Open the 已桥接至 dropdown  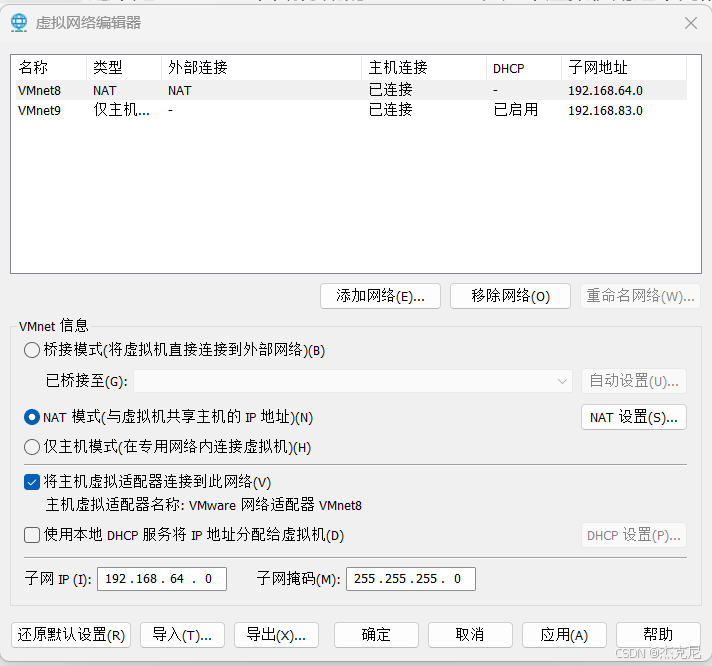[x=353, y=381]
